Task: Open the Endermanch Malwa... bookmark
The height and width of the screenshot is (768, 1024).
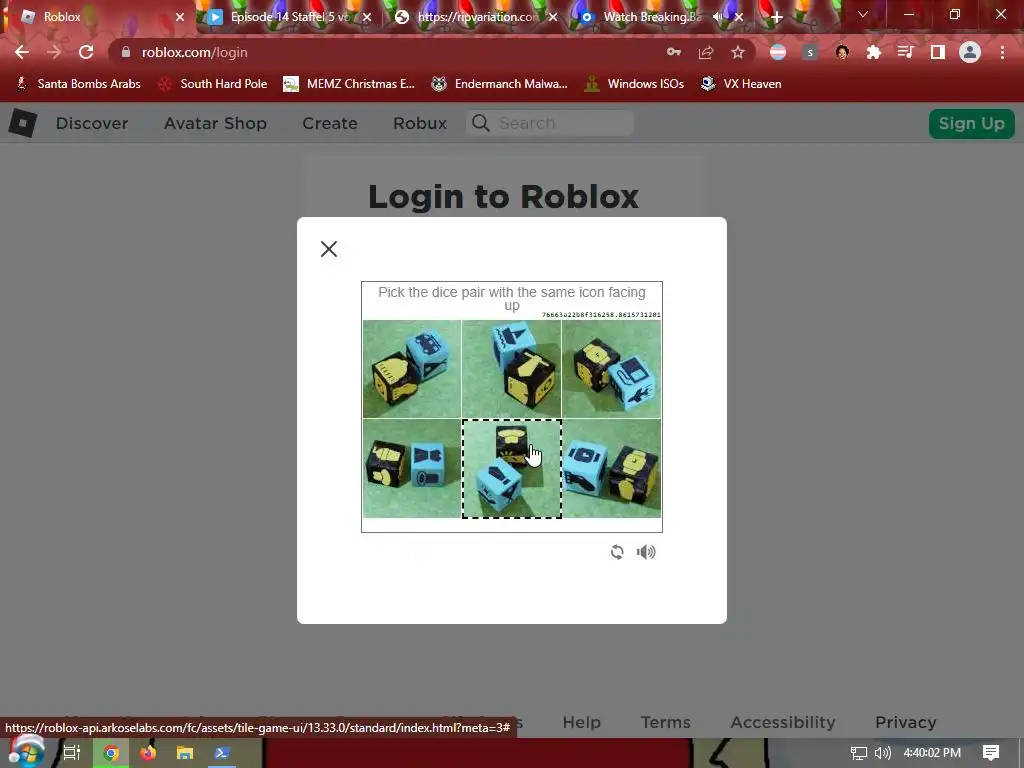Action: tap(500, 84)
